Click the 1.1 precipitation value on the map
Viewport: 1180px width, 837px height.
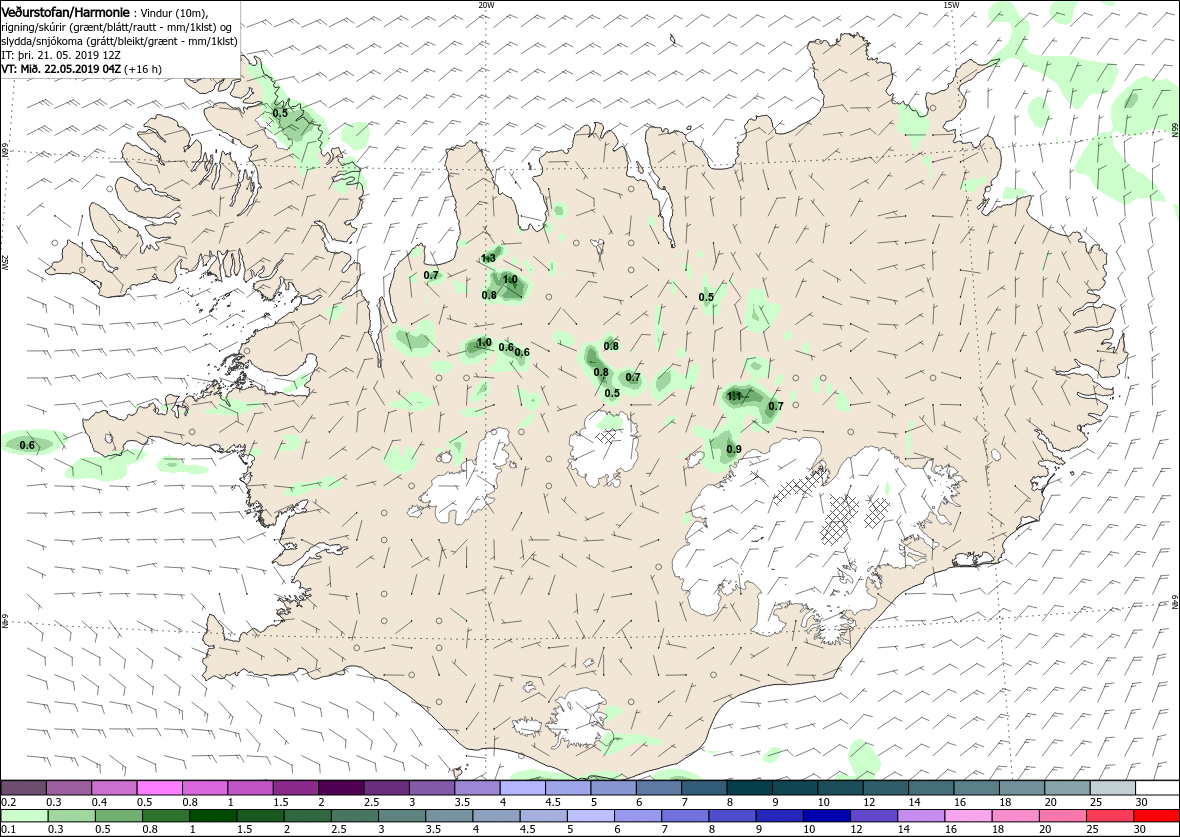tap(735, 396)
